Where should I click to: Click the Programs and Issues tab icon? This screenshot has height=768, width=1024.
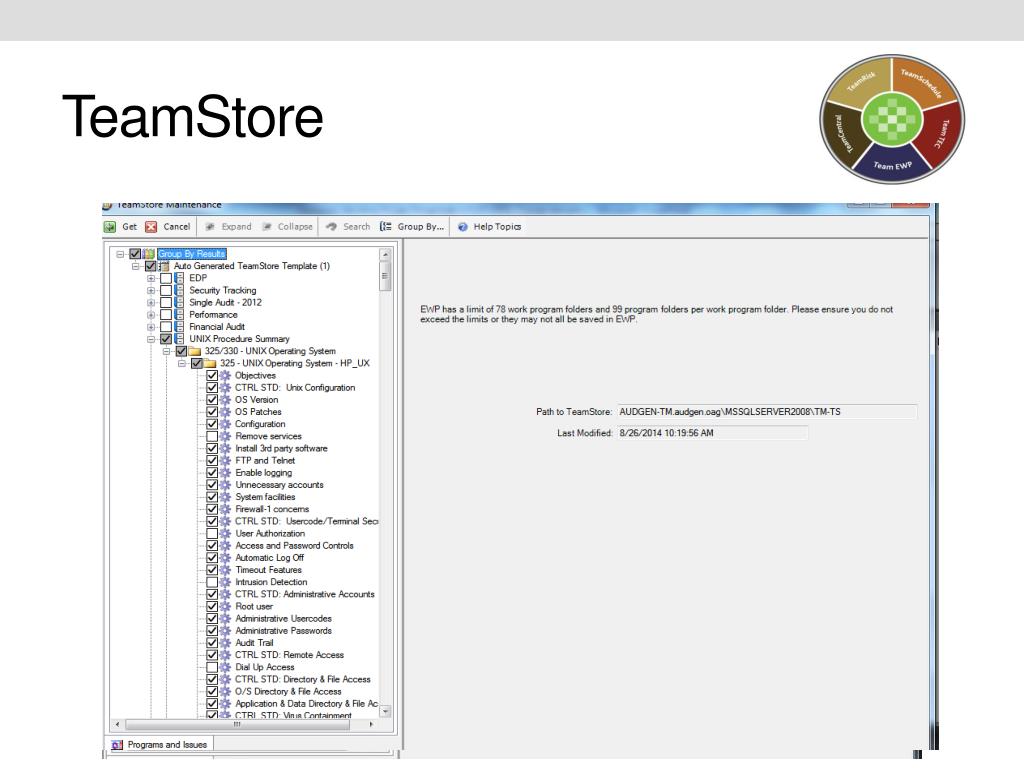[117, 744]
